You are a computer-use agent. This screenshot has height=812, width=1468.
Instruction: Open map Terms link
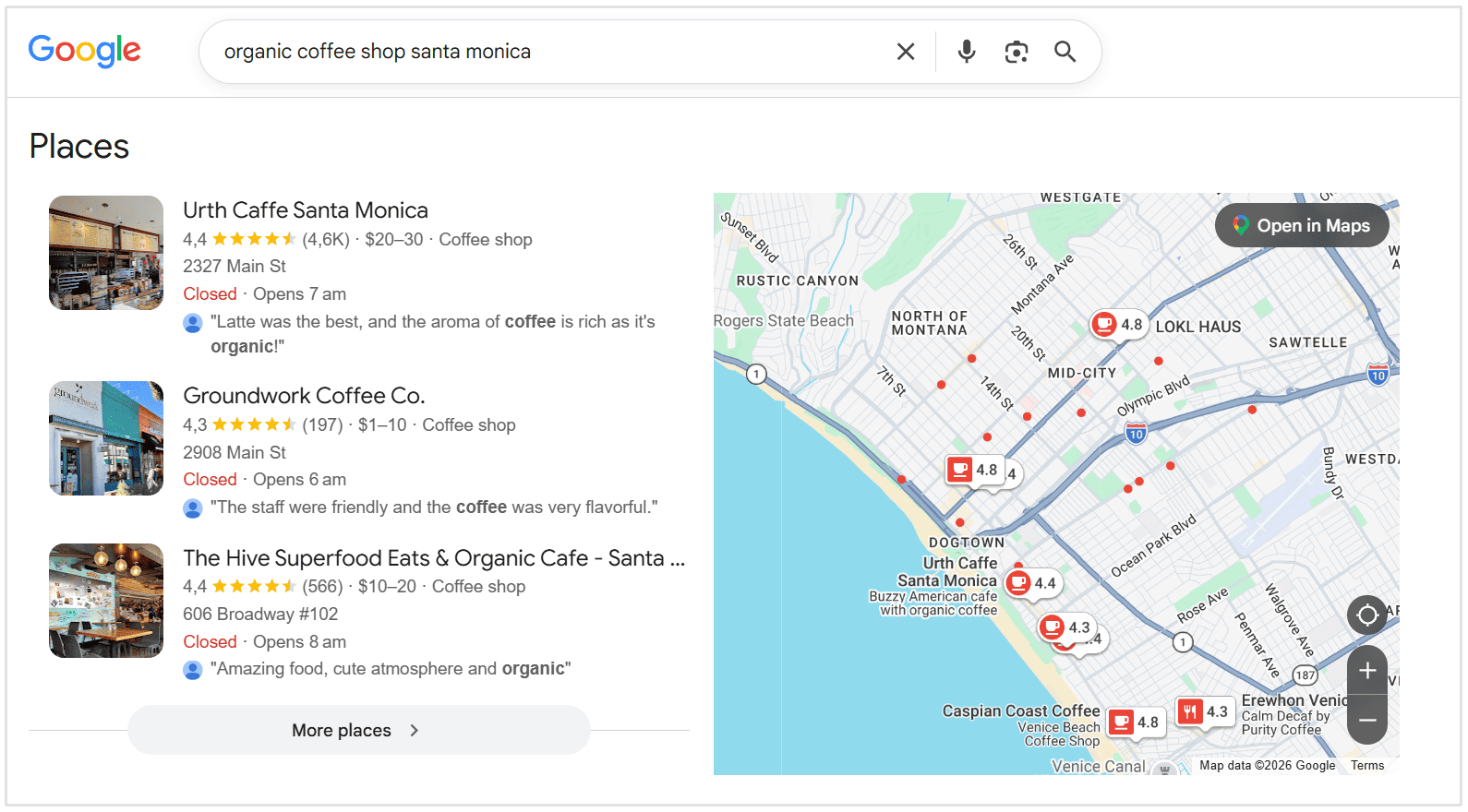click(x=1367, y=765)
